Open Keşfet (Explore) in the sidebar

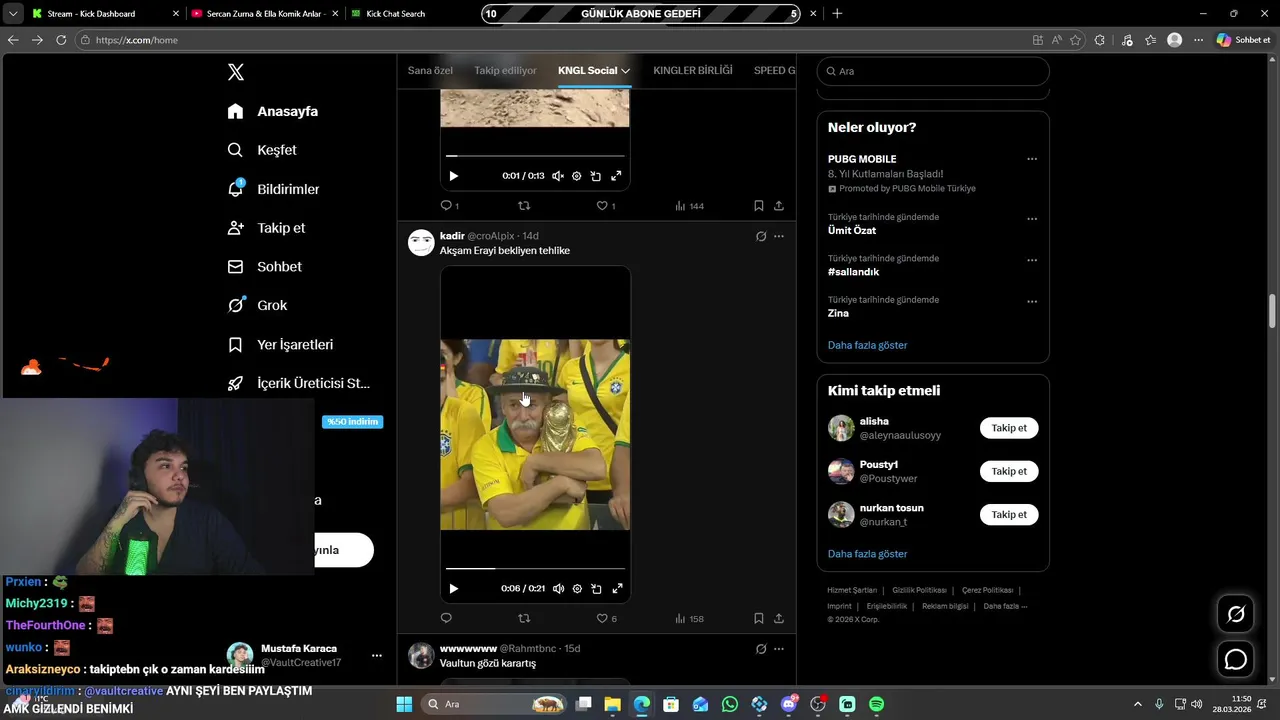coord(263,150)
